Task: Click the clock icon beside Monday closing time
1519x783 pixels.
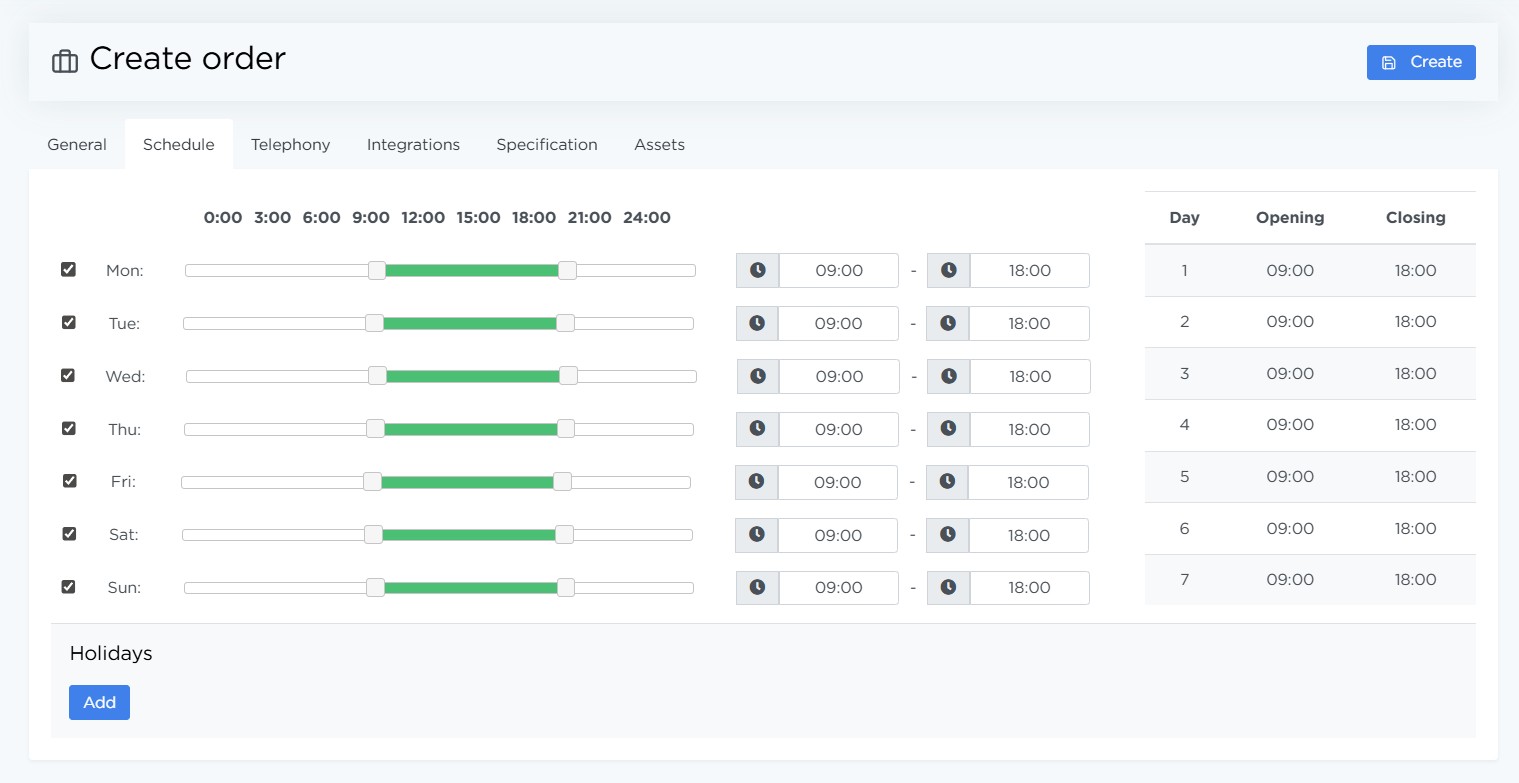Action: [948, 270]
